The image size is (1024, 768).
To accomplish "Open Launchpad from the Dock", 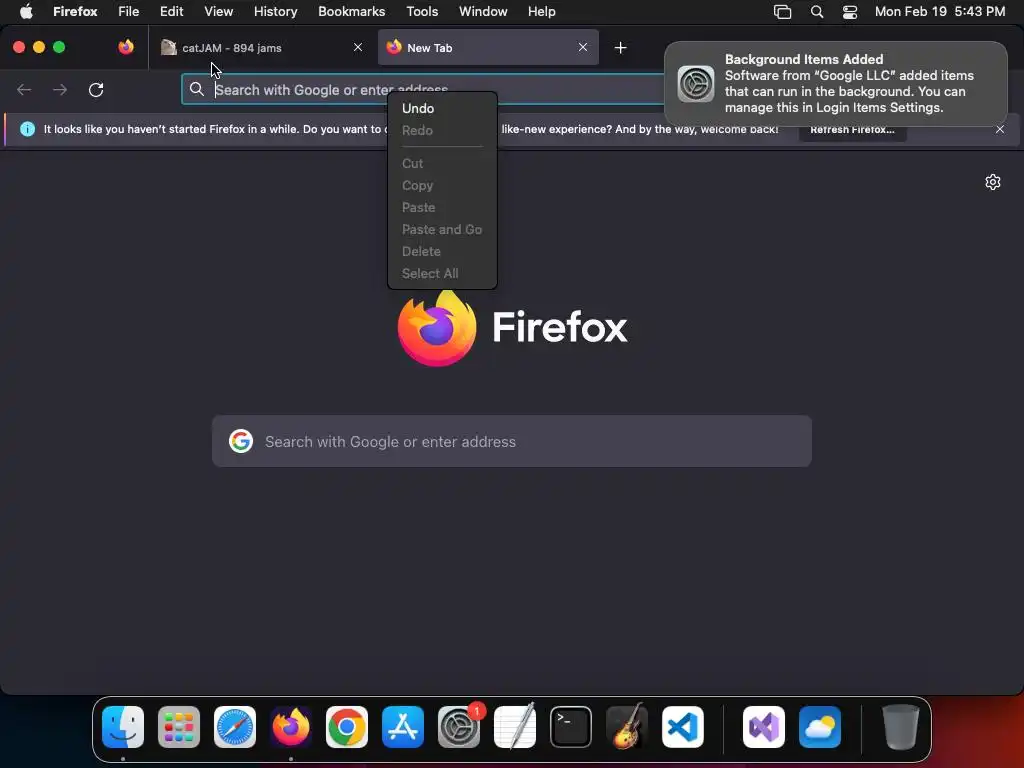I will coord(179,727).
